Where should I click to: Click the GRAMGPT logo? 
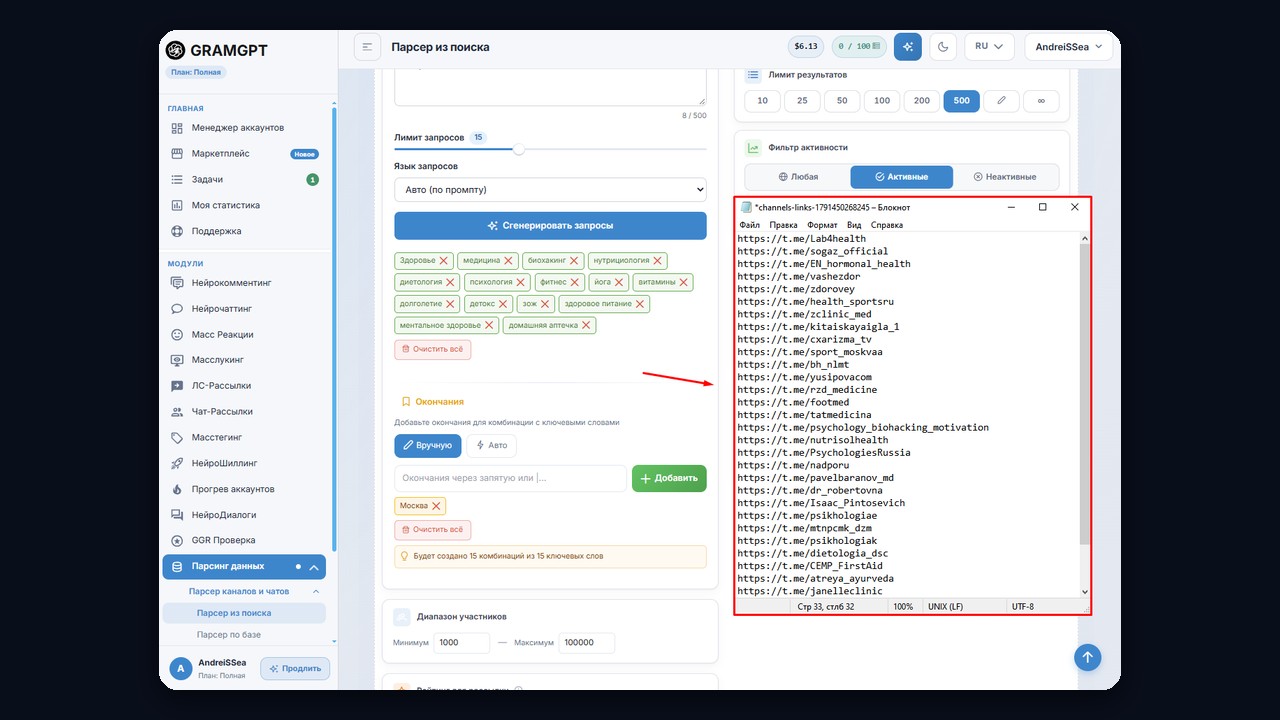click(216, 50)
